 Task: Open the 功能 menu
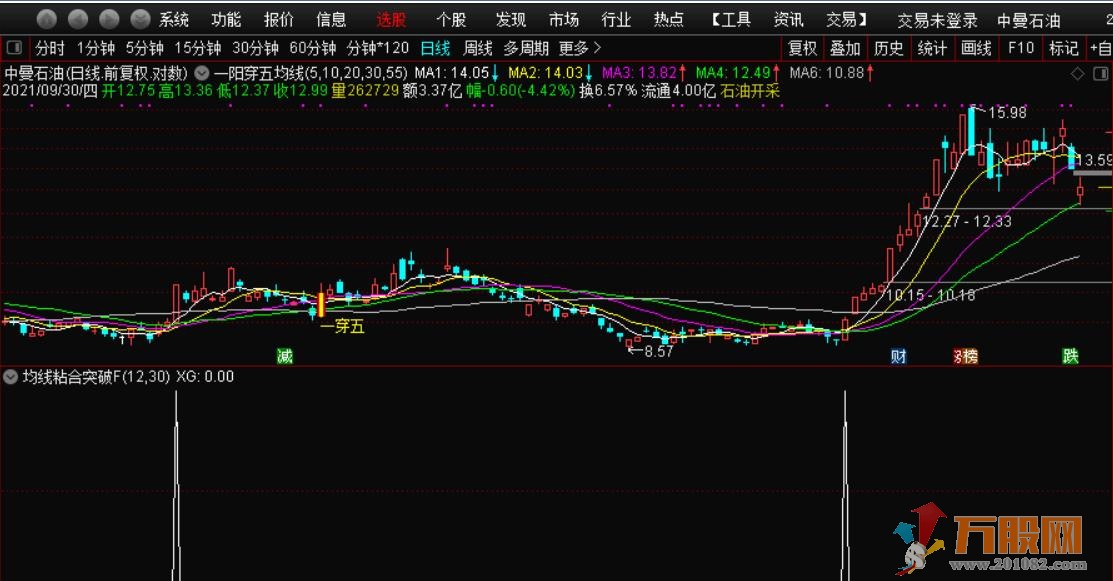pos(226,20)
